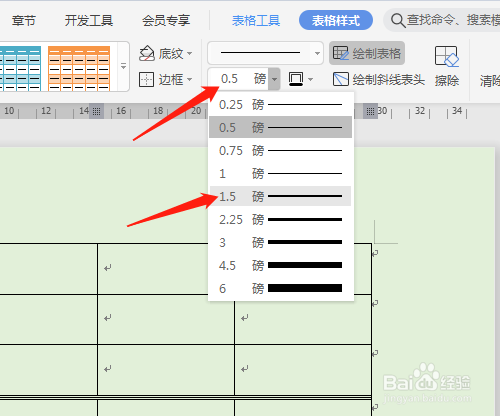Select the 擦除 eraser tool
Image resolution: width=500 pixels, height=416 pixels.
(x=447, y=67)
